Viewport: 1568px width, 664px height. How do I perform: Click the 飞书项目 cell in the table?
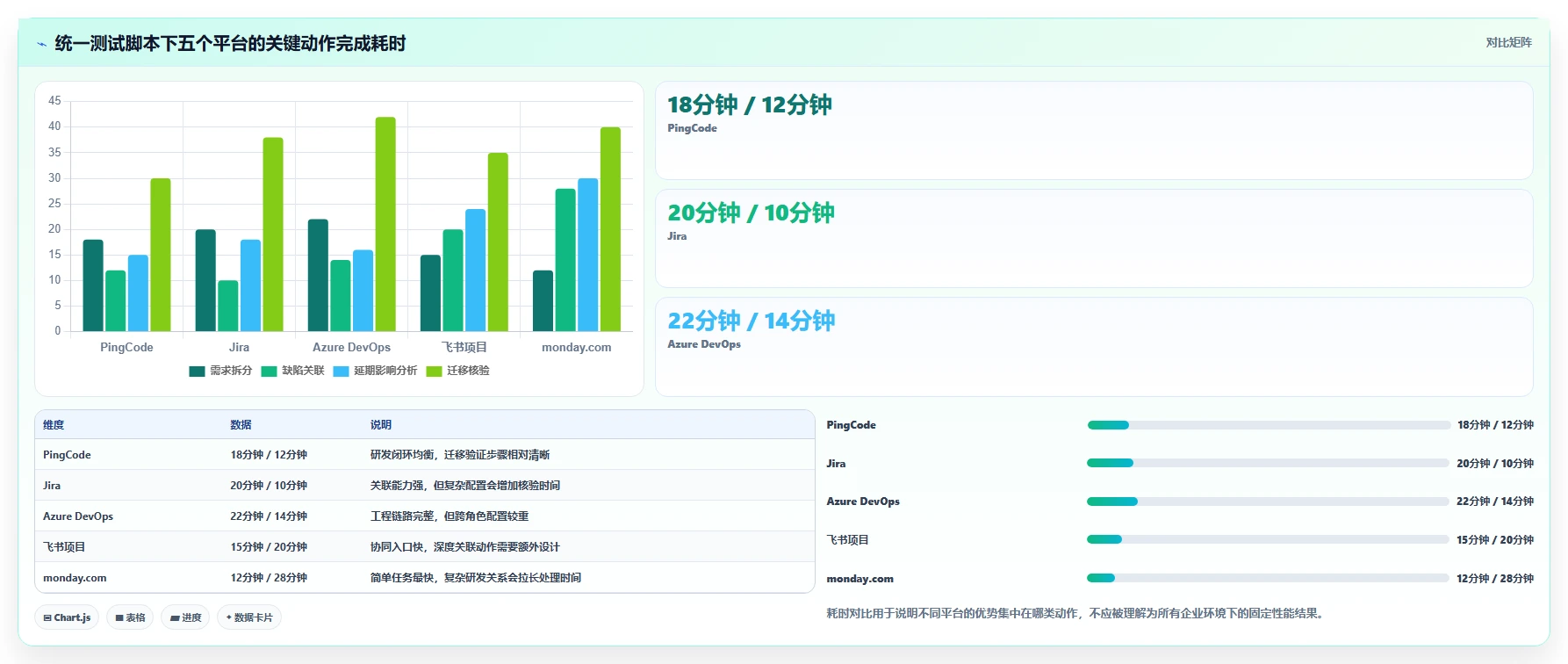pyautogui.click(x=64, y=547)
